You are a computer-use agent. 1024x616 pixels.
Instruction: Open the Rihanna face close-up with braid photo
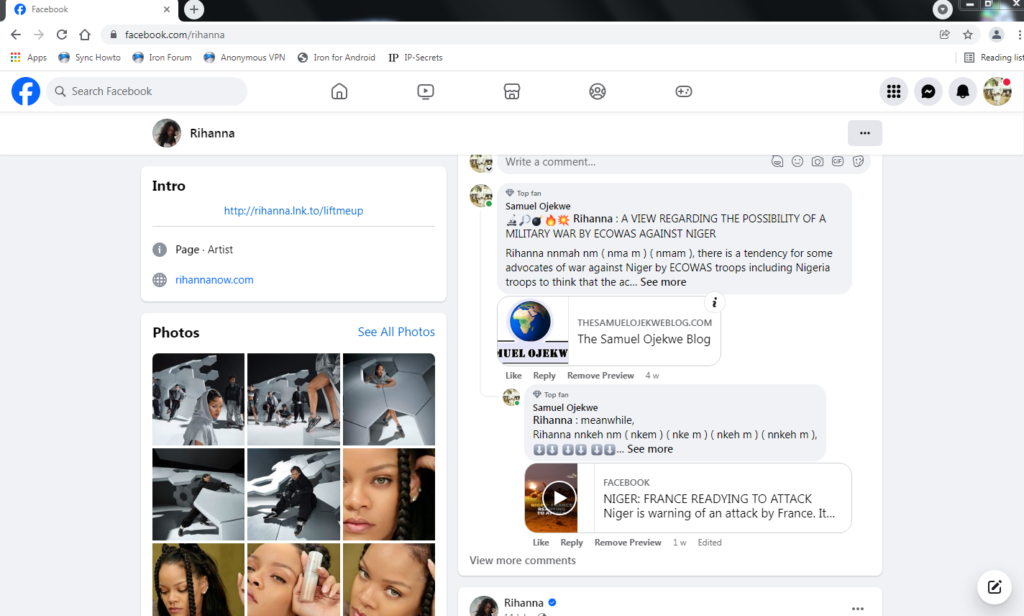click(389, 494)
